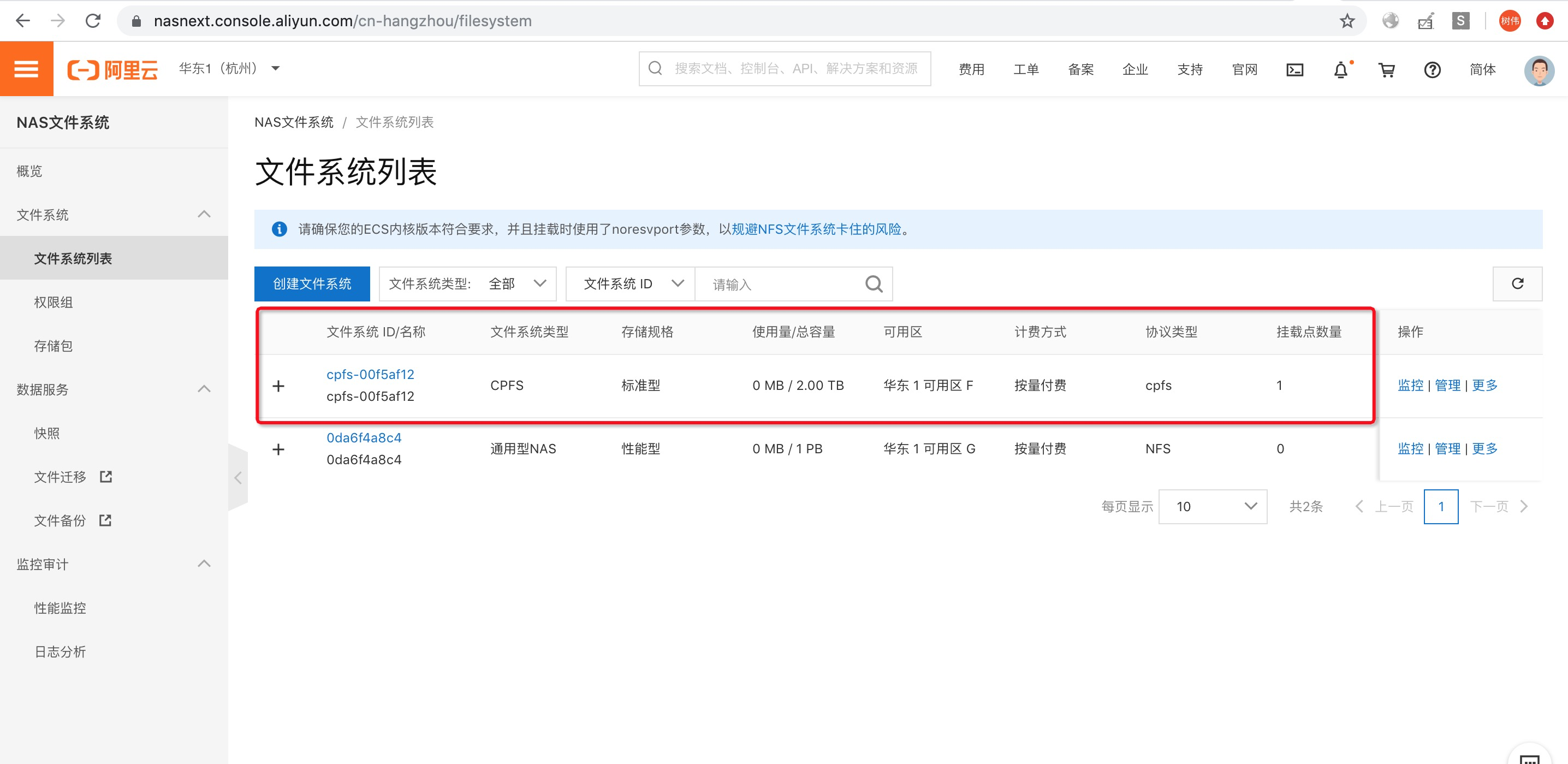Open the notification bell
The height and width of the screenshot is (764, 1568).
pyautogui.click(x=1341, y=70)
